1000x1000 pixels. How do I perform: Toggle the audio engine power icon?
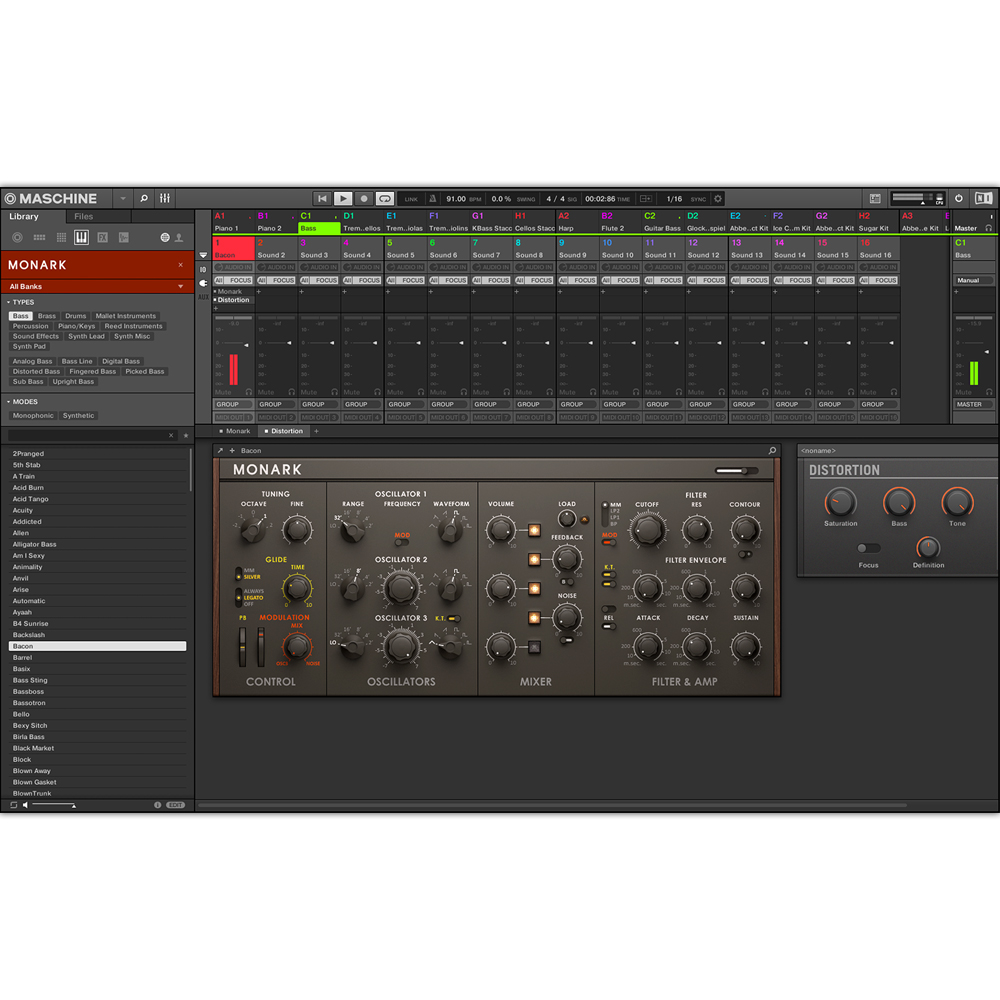959,198
